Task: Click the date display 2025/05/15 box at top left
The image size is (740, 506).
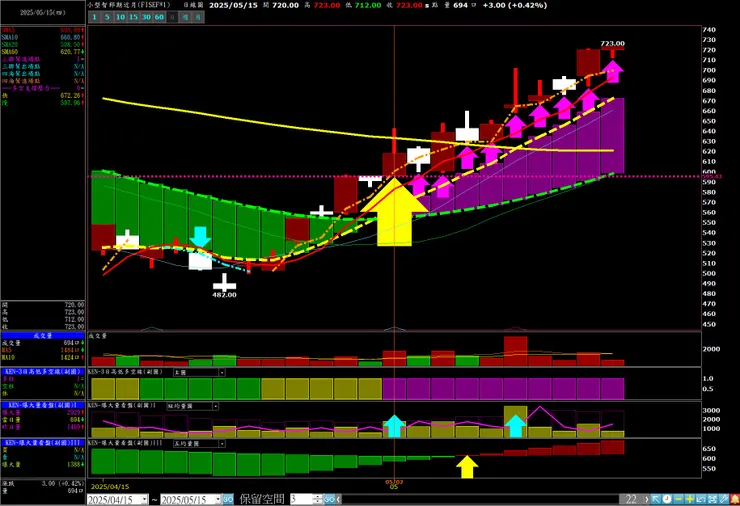Action: [42, 13]
